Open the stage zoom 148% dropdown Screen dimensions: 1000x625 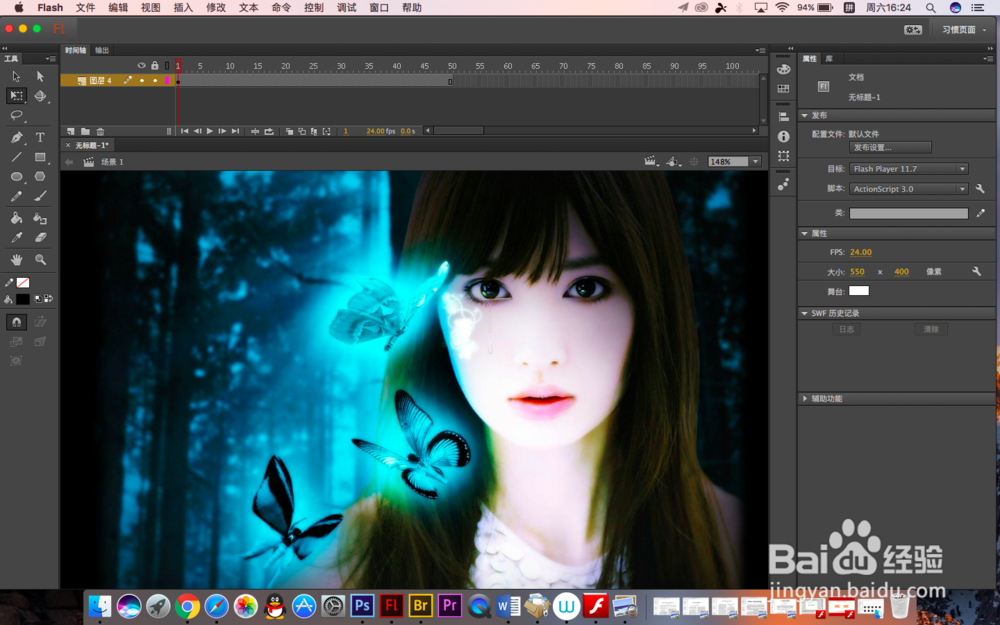pos(756,162)
